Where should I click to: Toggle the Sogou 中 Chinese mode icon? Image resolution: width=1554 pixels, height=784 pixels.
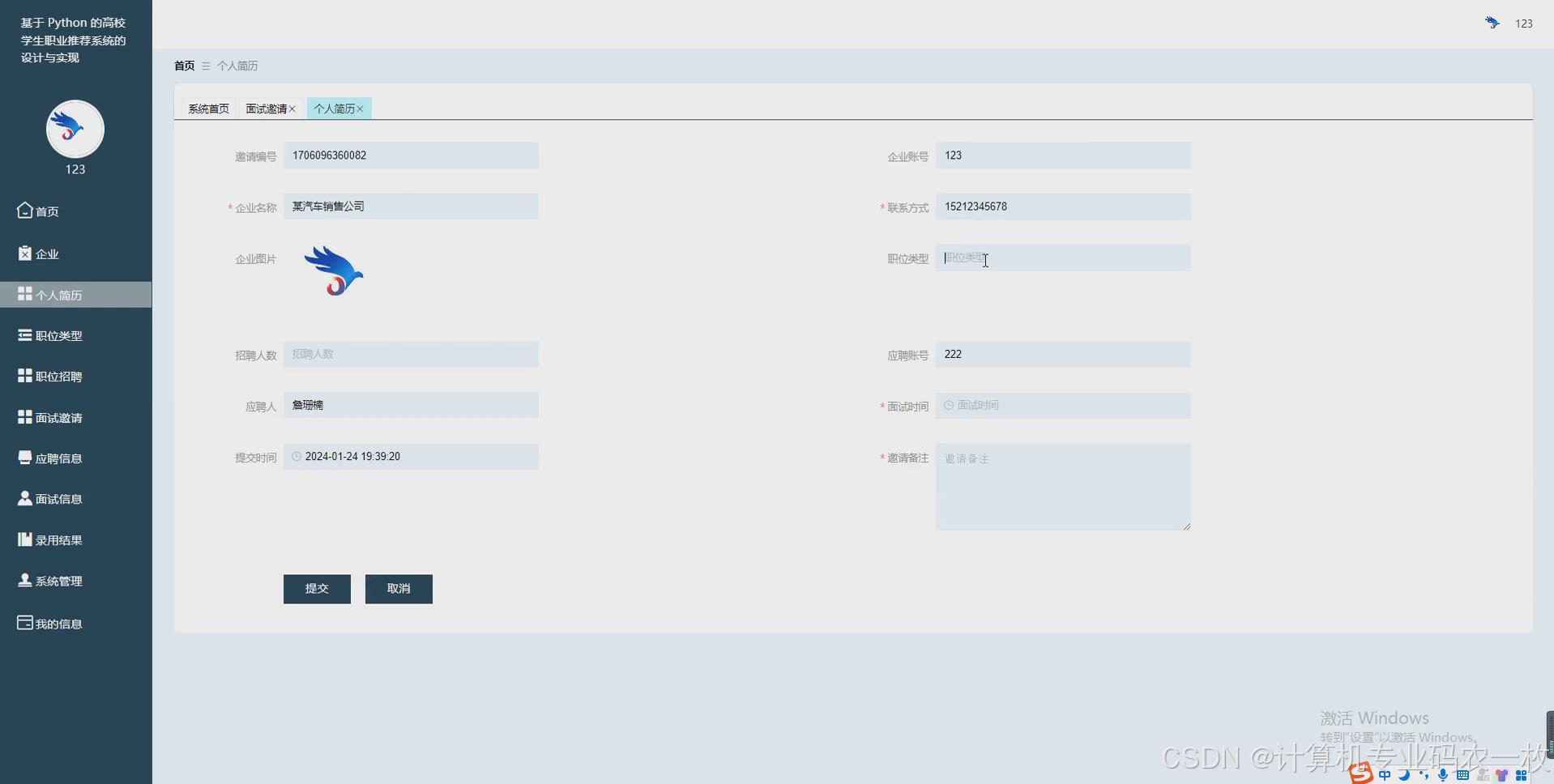click(1385, 775)
